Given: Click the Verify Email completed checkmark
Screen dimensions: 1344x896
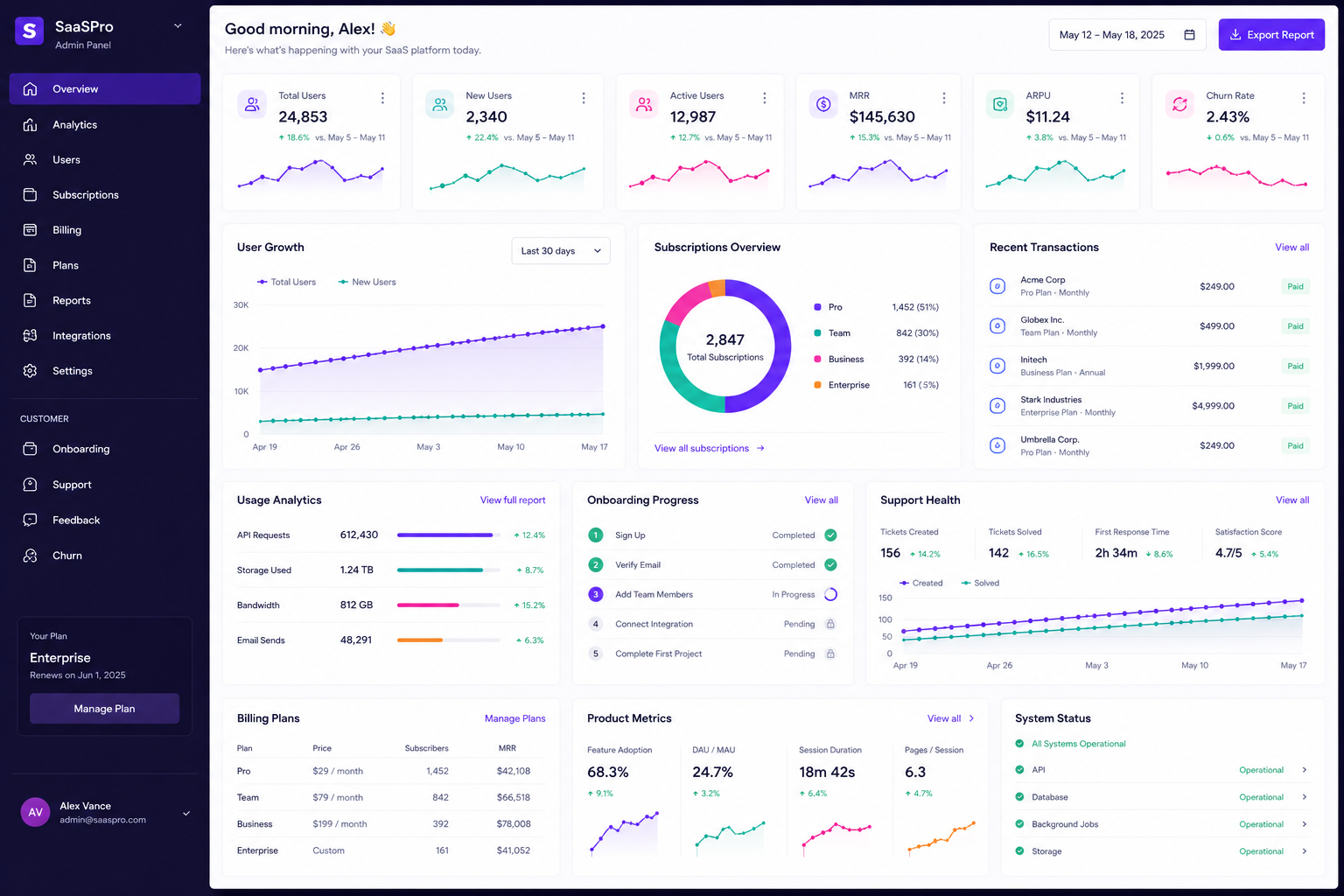Looking at the screenshot, I should click(x=830, y=565).
